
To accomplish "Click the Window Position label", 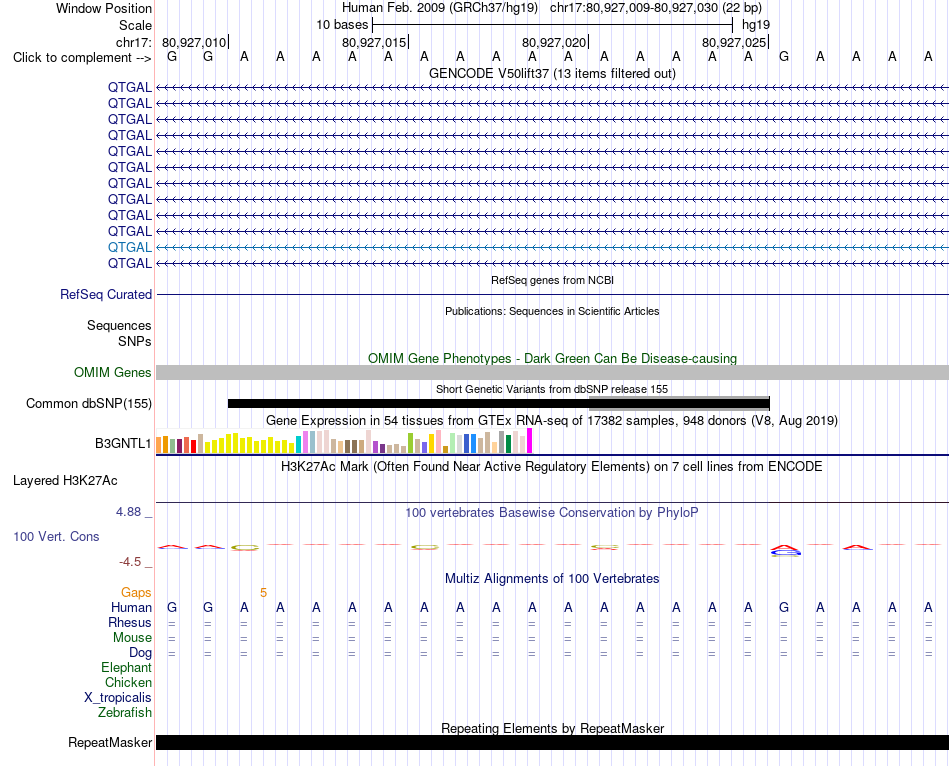I will click(x=104, y=8).
